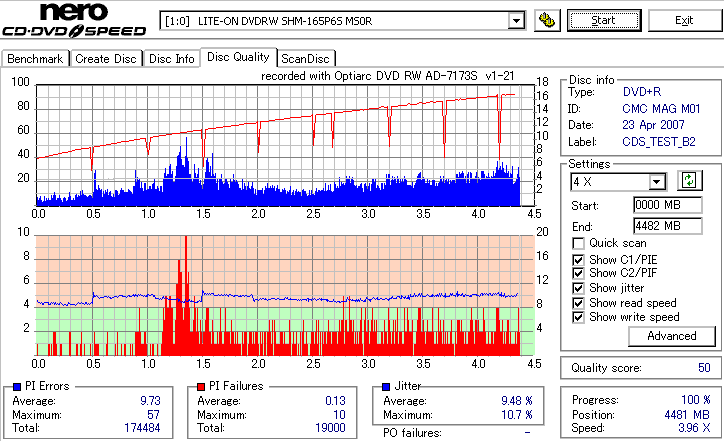Click Jitter average 9.48 %
This screenshot has height=441, width=724.
point(517,401)
